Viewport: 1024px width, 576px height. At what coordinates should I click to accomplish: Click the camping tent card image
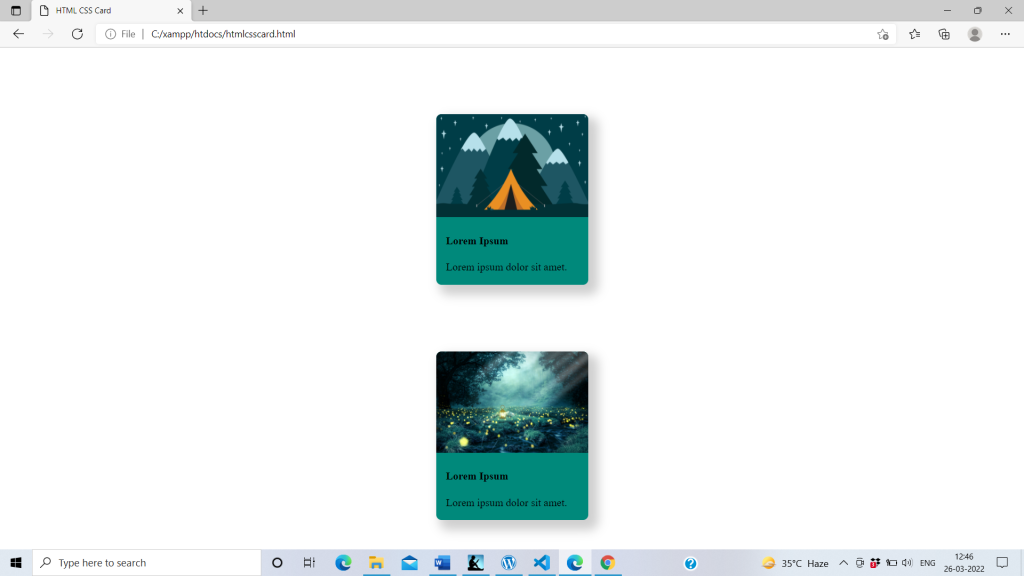[x=512, y=165]
